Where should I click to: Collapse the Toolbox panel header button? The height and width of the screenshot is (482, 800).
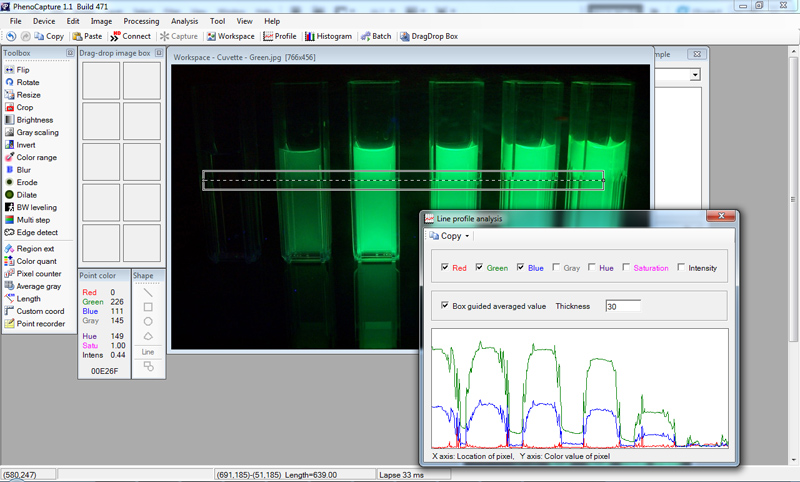tap(70, 53)
